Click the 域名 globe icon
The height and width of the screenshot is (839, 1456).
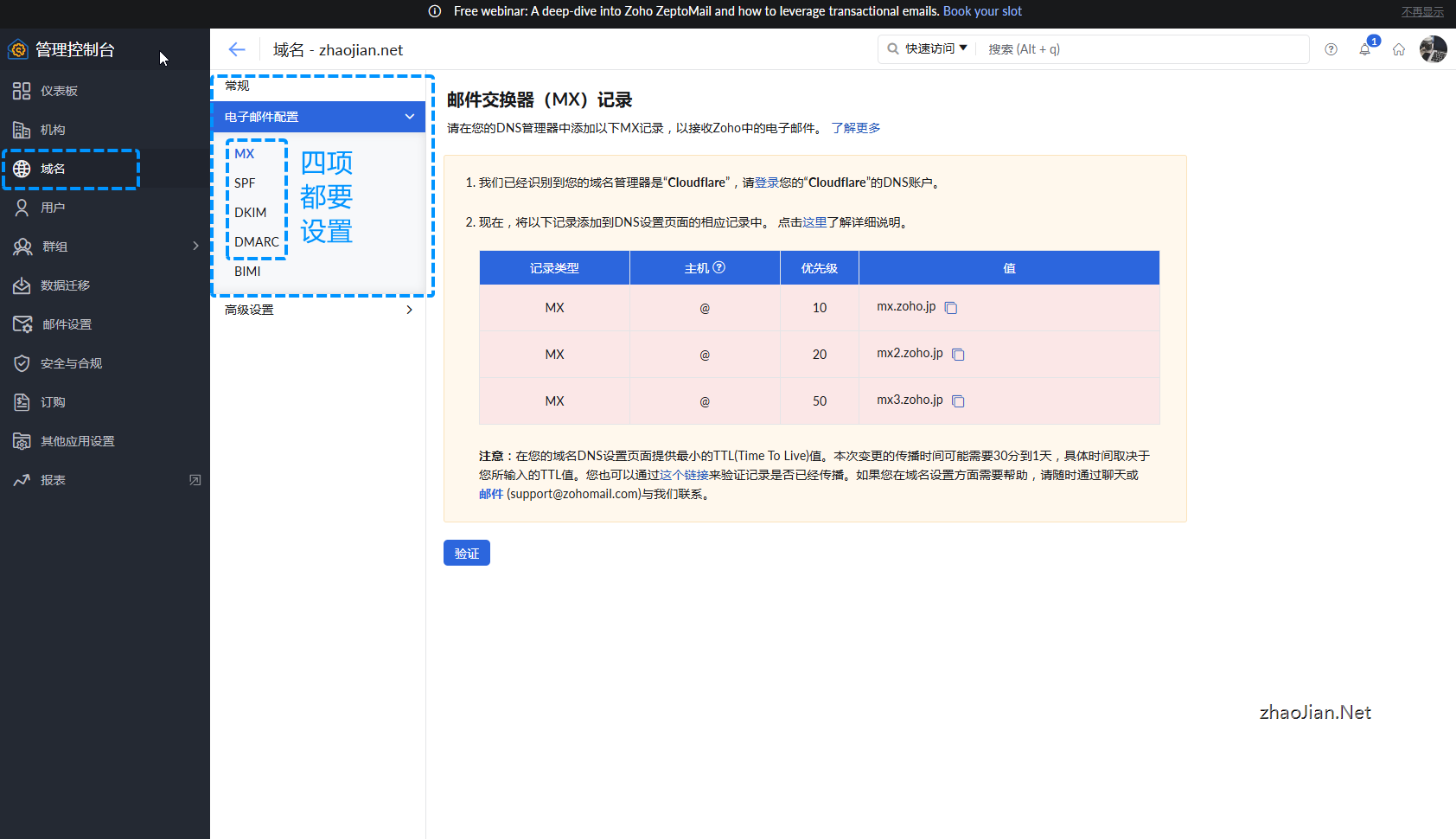(x=22, y=169)
